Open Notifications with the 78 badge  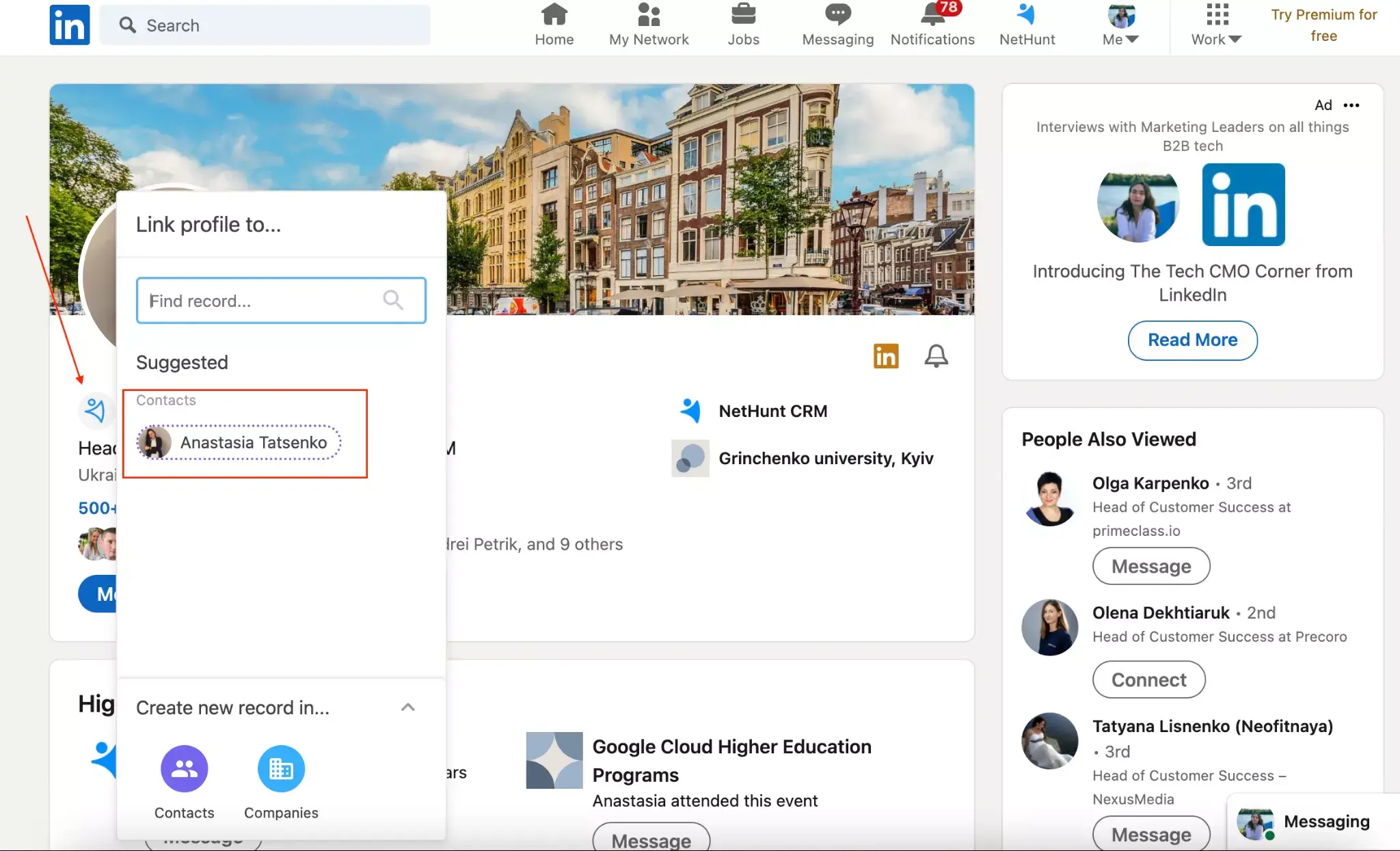coord(932,25)
